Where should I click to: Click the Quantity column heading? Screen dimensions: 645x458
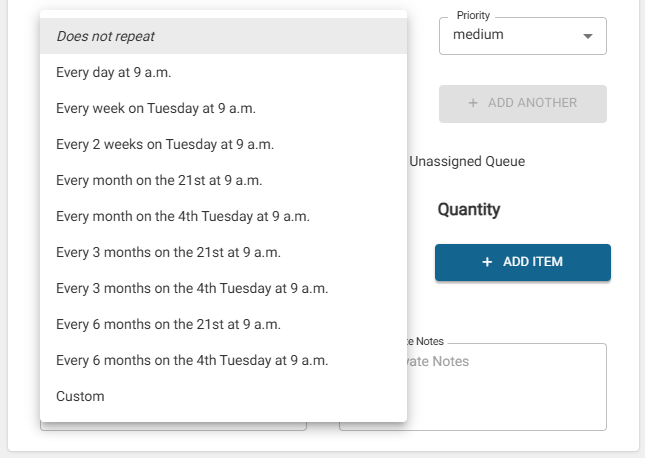(468, 210)
